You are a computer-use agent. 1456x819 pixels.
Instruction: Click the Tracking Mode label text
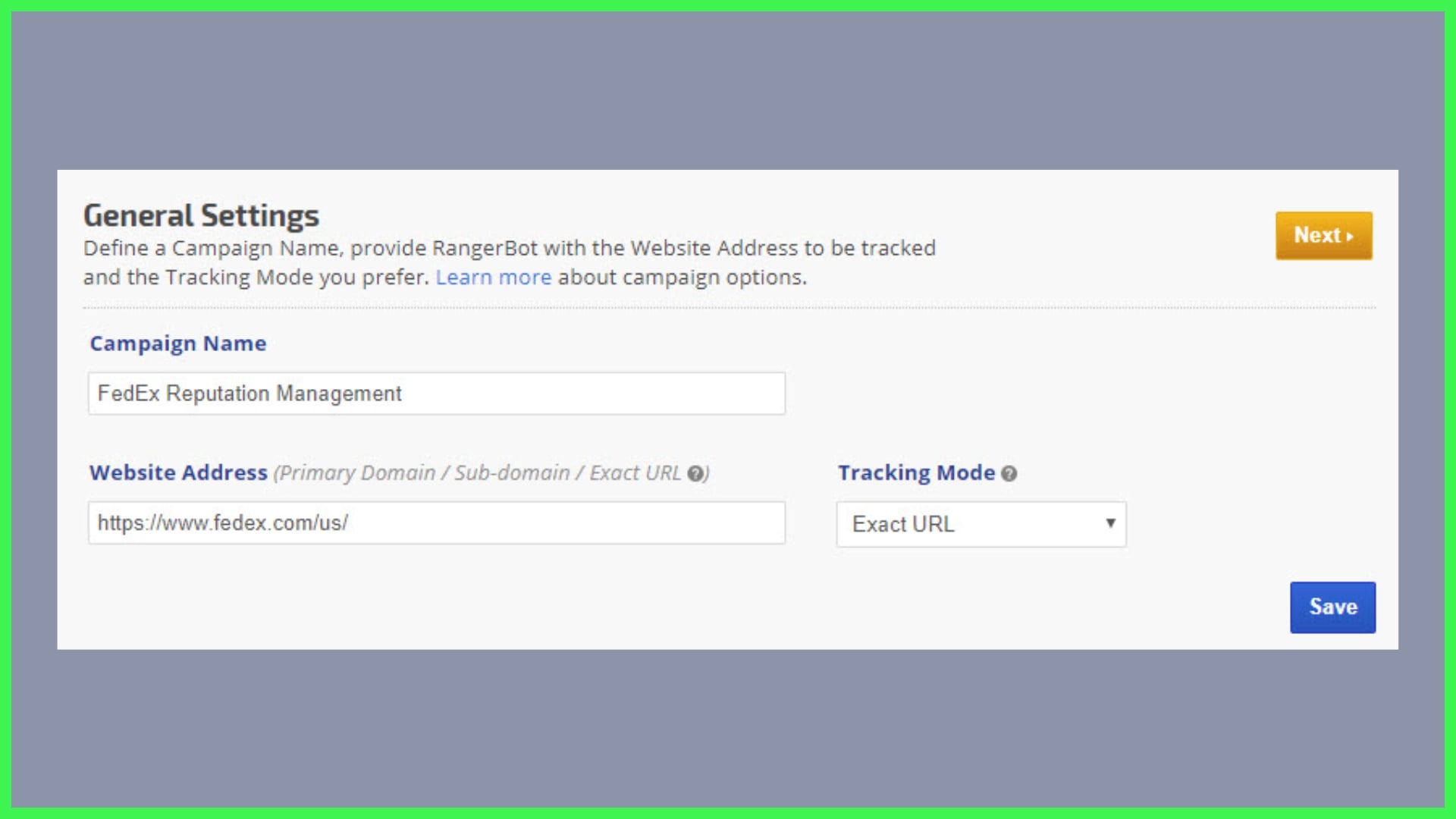click(x=916, y=472)
